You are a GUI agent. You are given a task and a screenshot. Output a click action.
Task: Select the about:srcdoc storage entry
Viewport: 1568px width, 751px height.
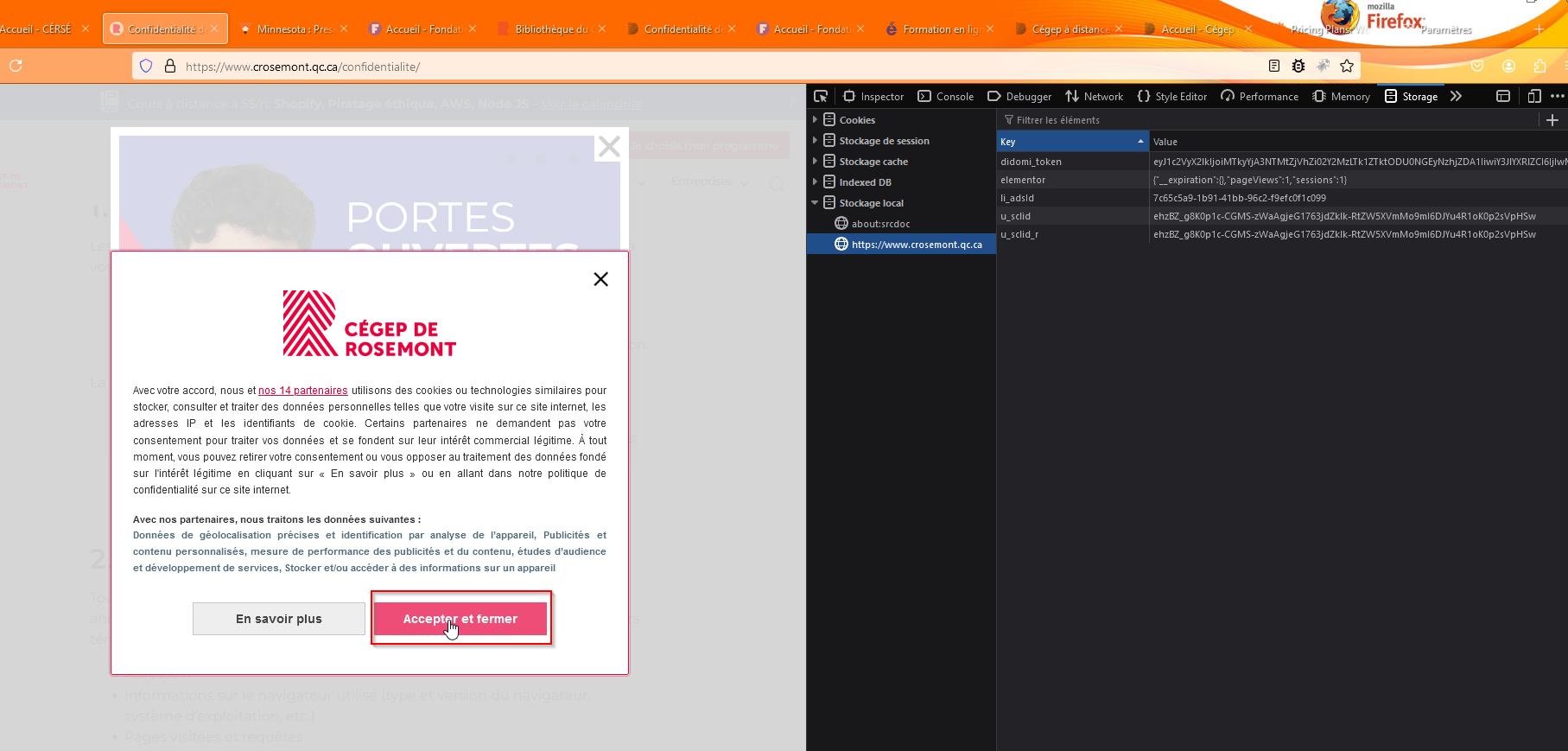[x=880, y=224]
